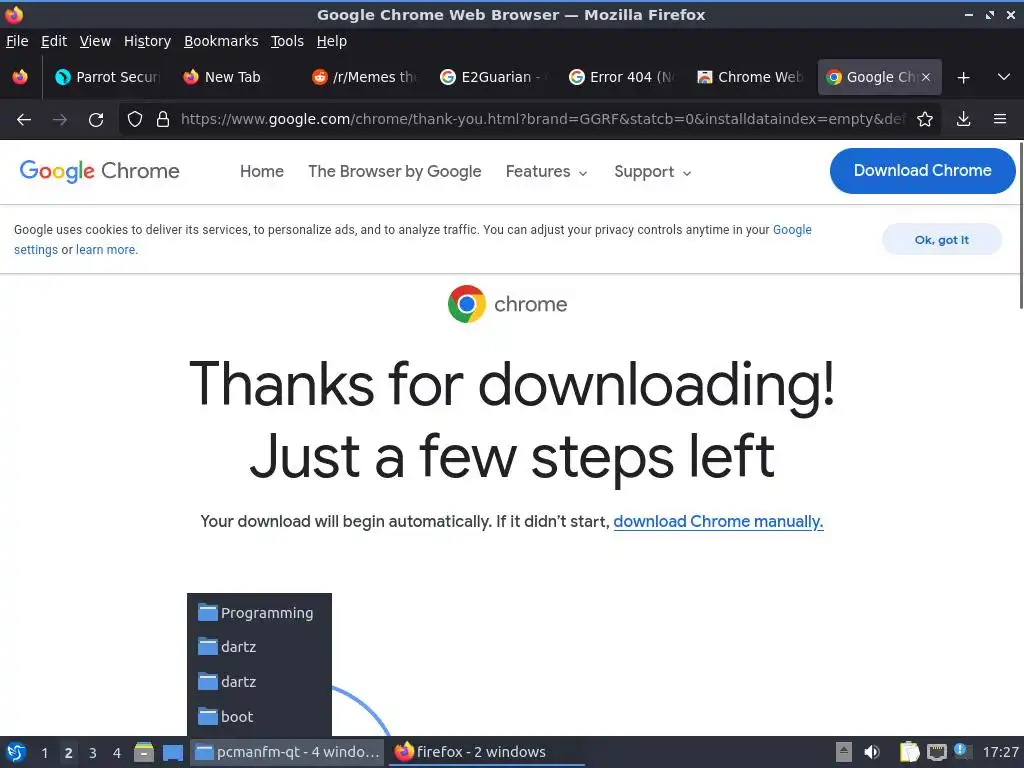
Task: Reload the current page
Action: [96, 120]
